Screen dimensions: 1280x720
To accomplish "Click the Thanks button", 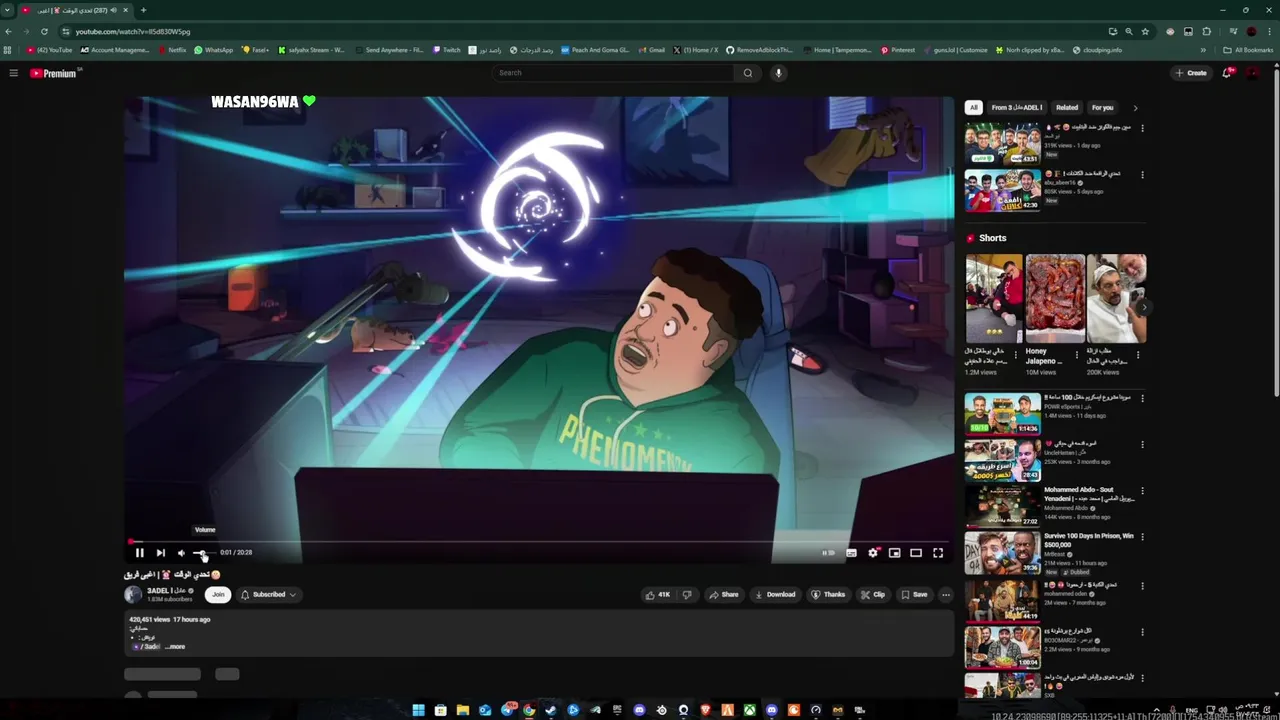I will tap(828, 594).
